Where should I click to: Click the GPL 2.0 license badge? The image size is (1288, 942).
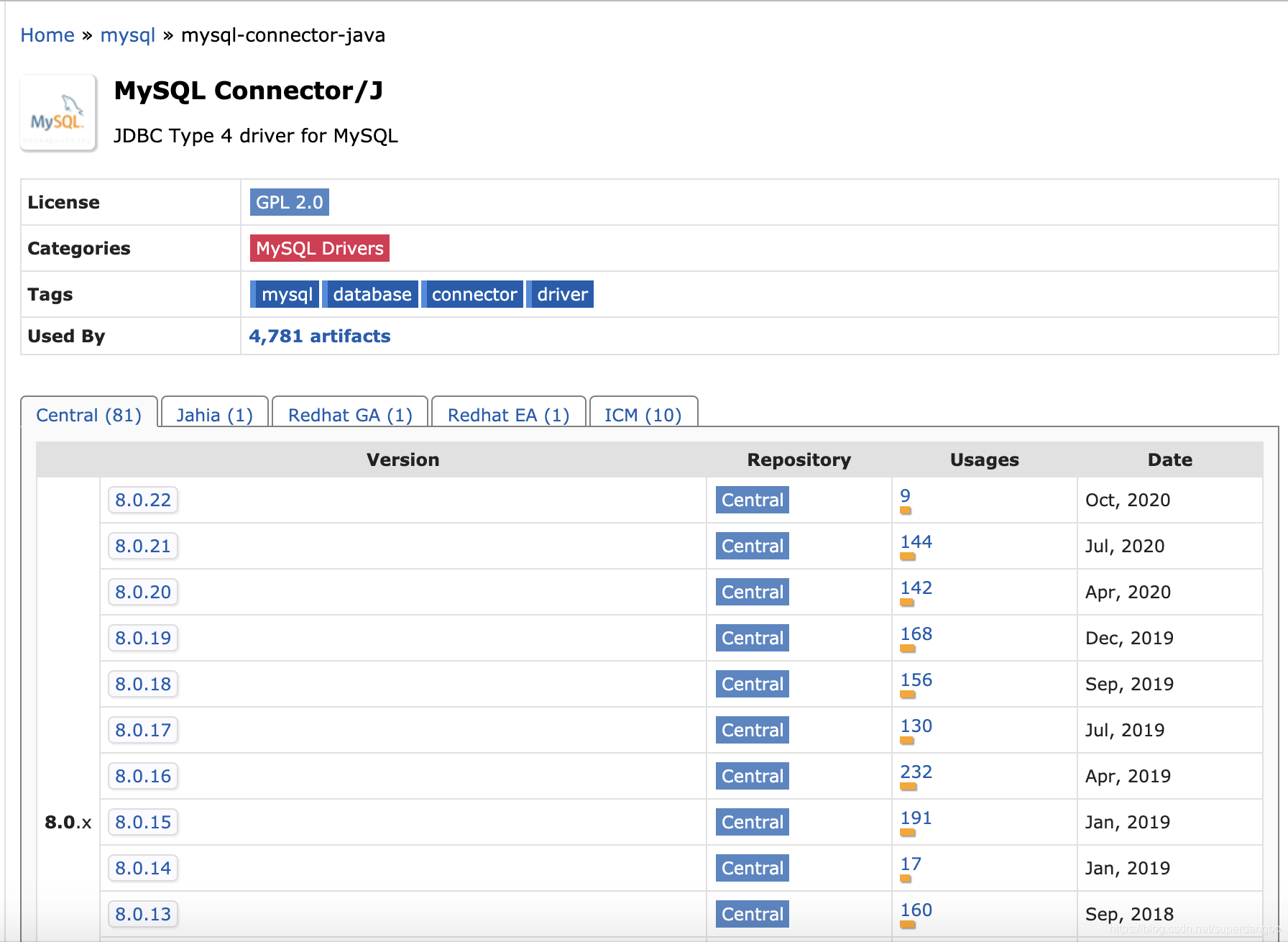290,202
